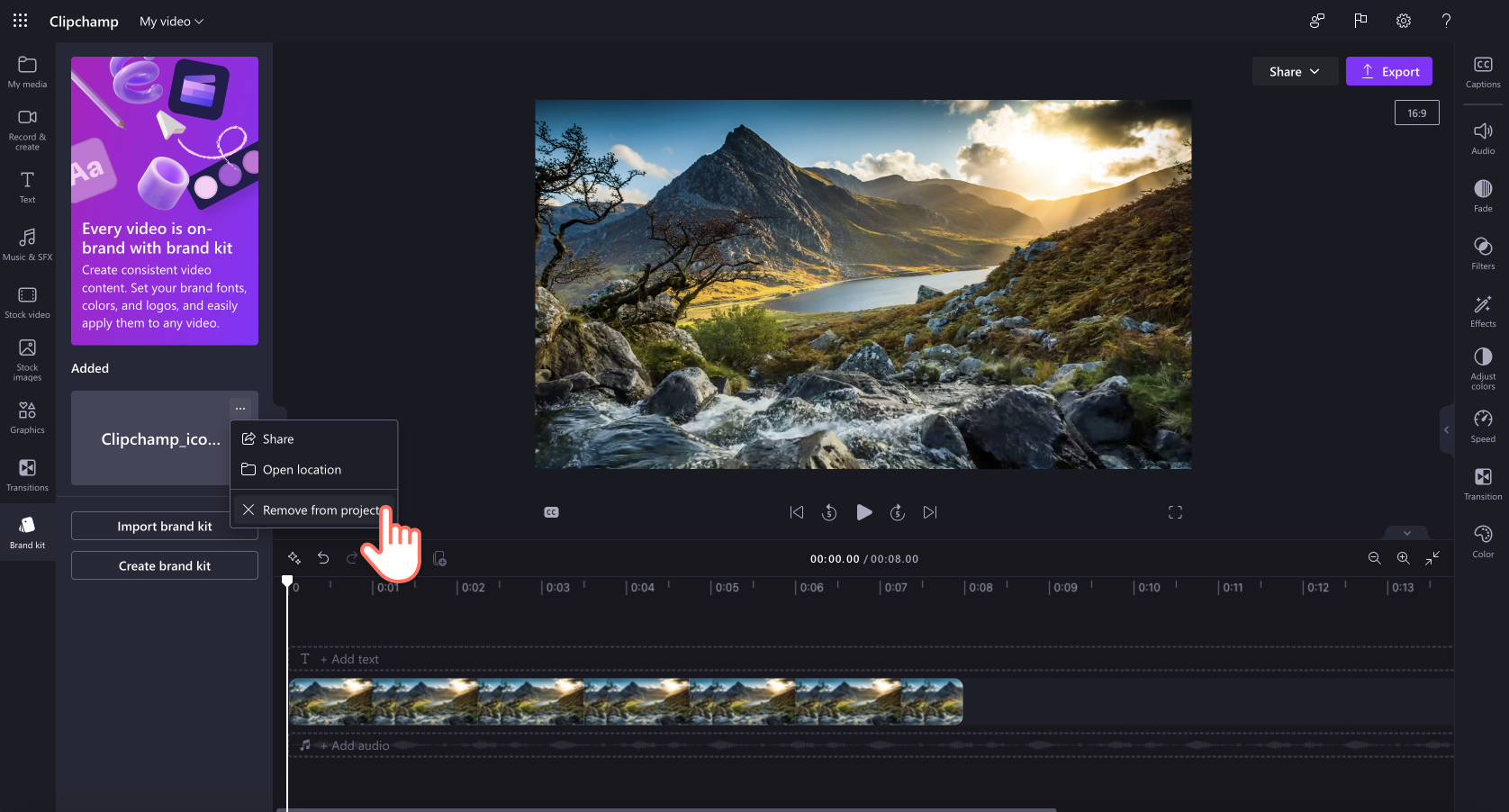Enter fullscreen preview mode

pyautogui.click(x=1175, y=511)
